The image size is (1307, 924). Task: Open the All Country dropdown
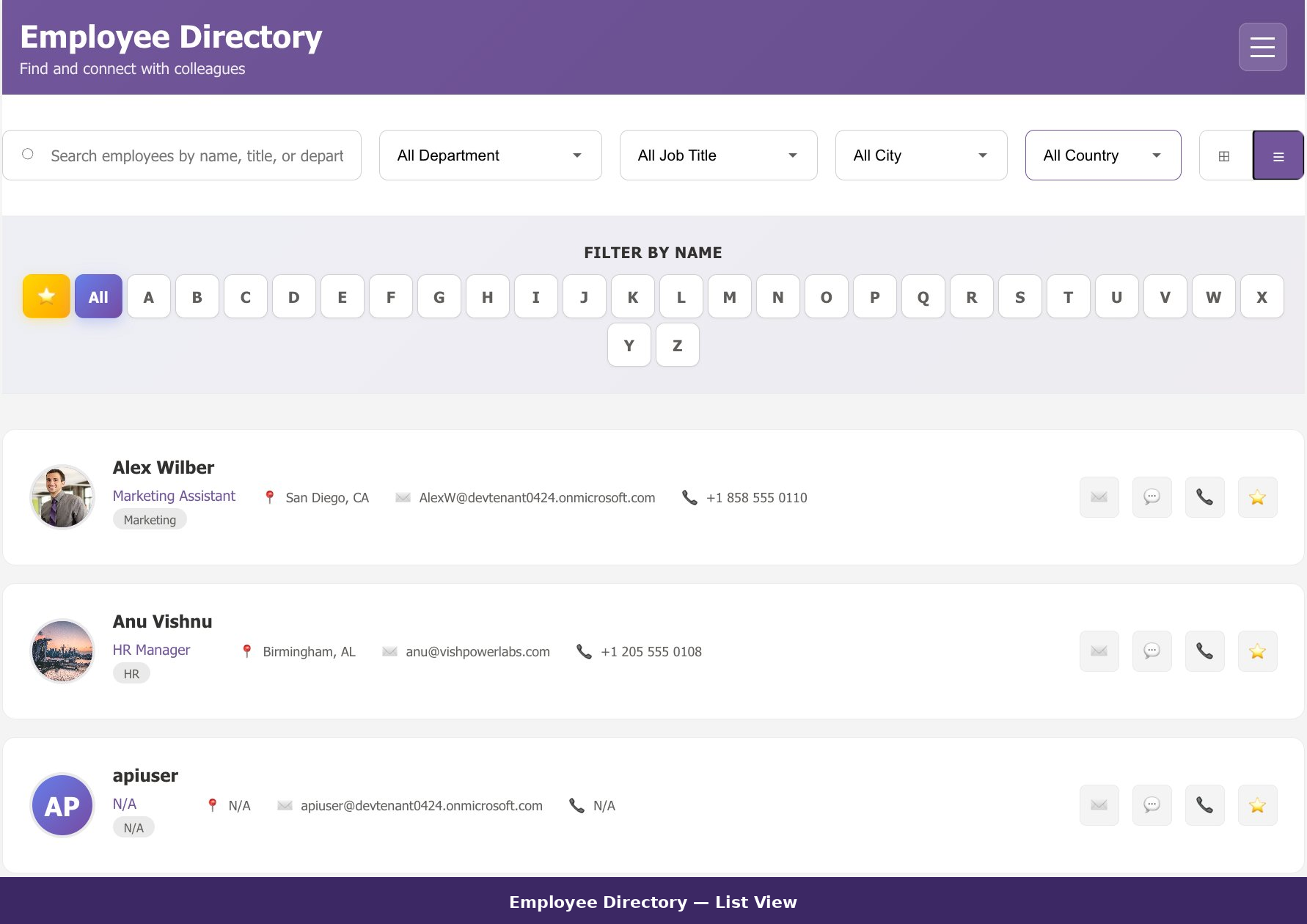pos(1103,155)
